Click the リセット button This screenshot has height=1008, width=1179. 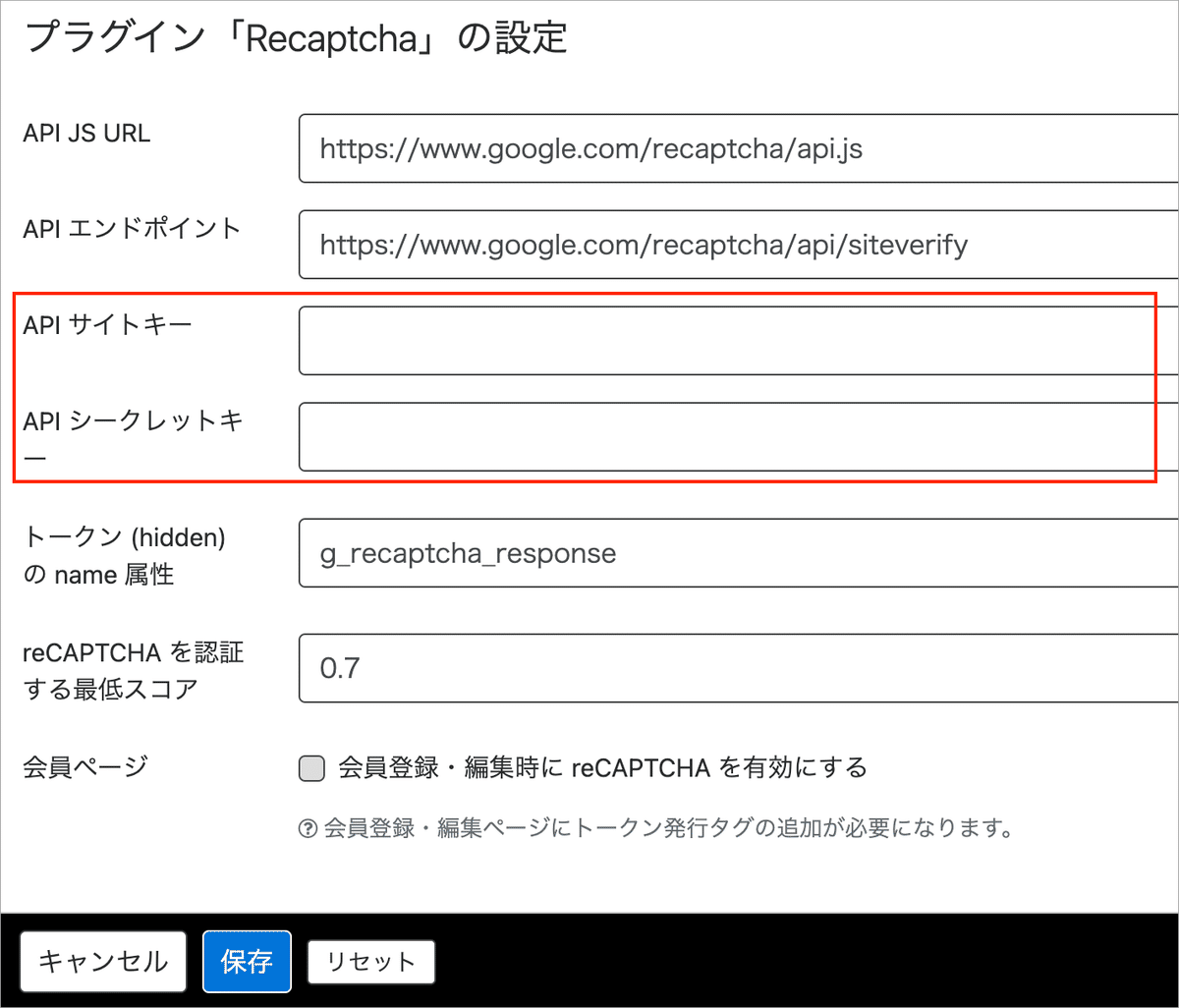click(371, 963)
